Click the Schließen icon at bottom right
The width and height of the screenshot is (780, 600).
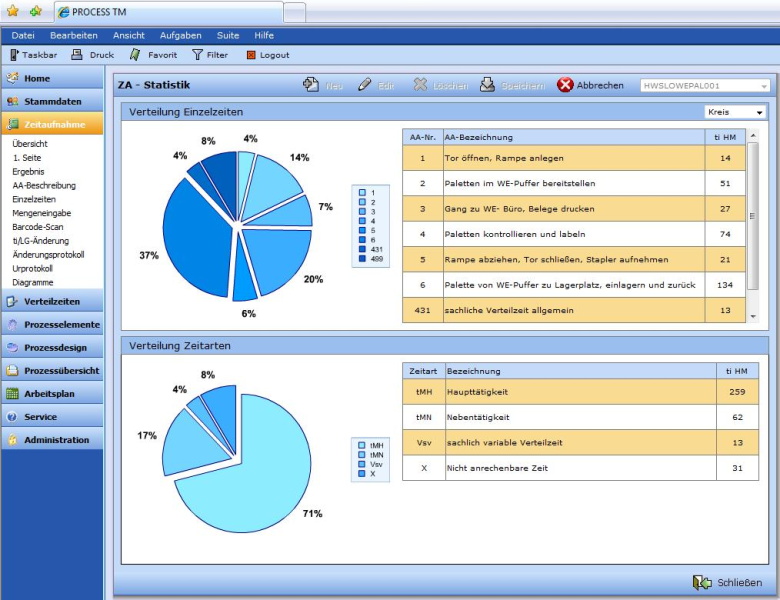coord(702,582)
